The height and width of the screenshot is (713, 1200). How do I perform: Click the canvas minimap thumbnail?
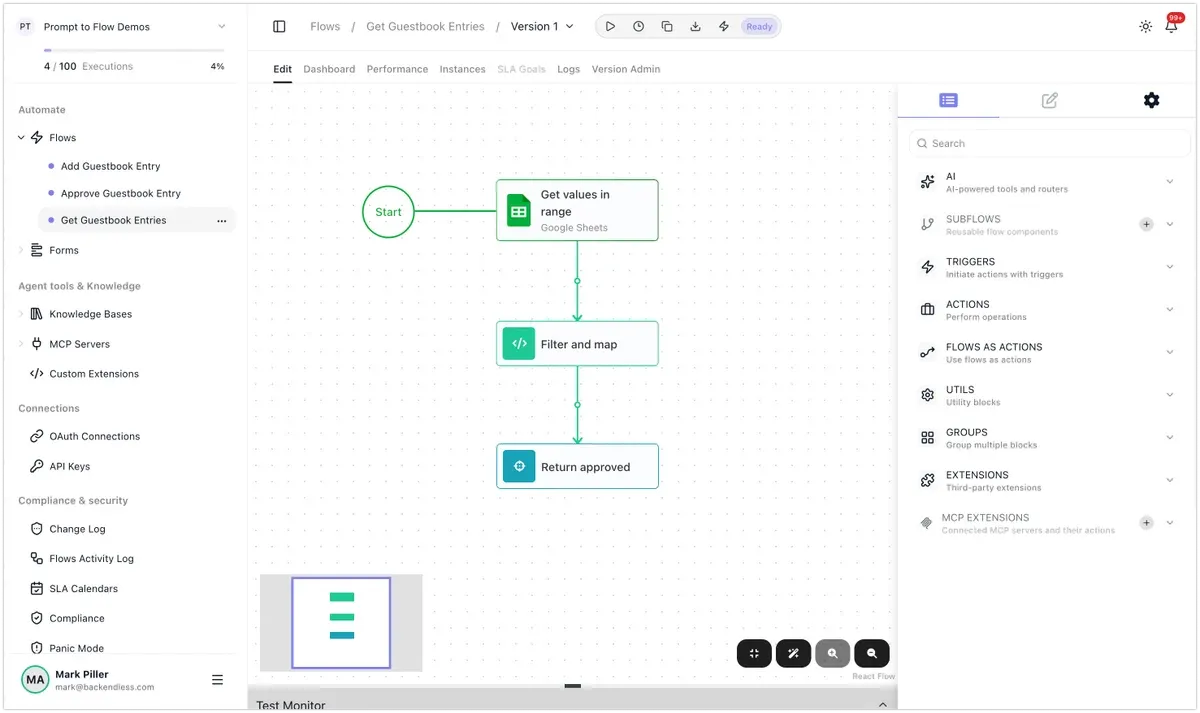click(341, 623)
